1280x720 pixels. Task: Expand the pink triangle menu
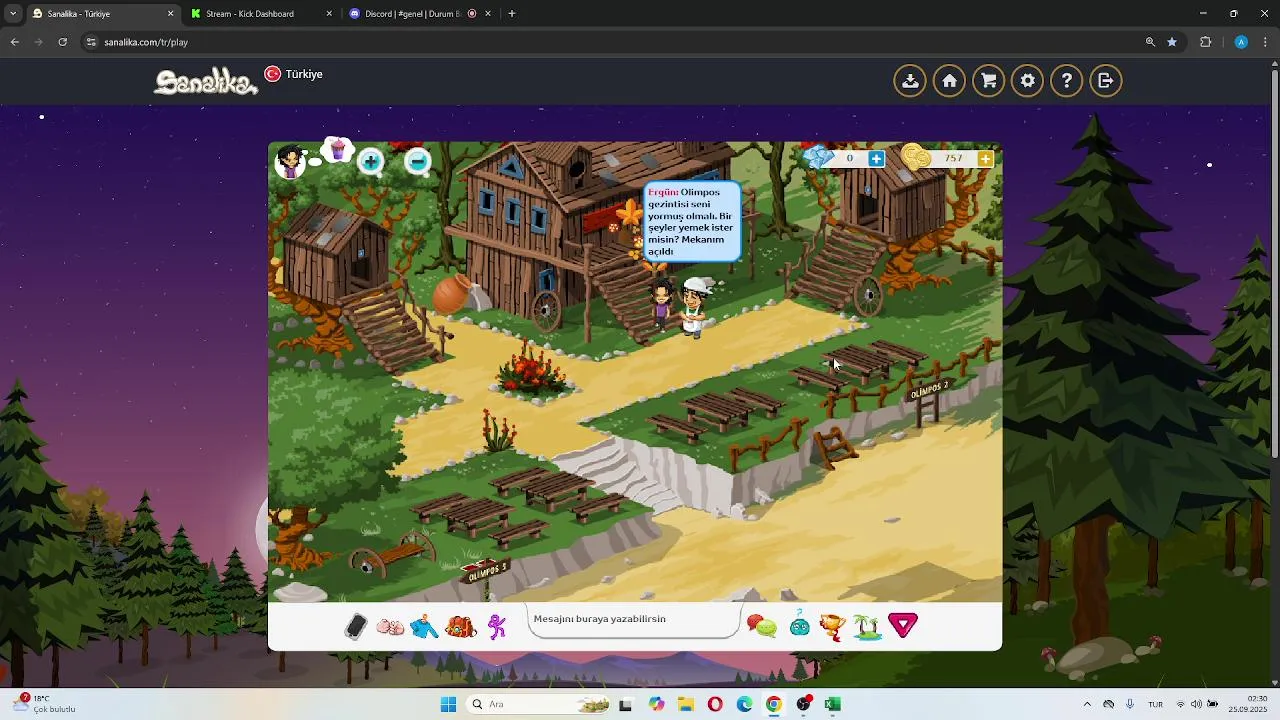[903, 626]
